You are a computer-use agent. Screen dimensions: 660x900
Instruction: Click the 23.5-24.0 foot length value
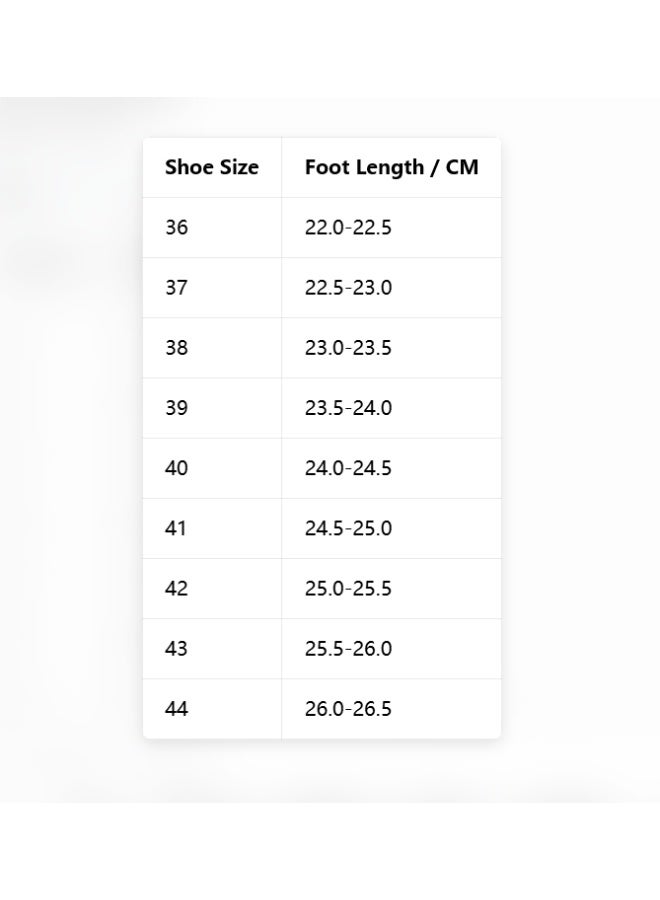[348, 408]
